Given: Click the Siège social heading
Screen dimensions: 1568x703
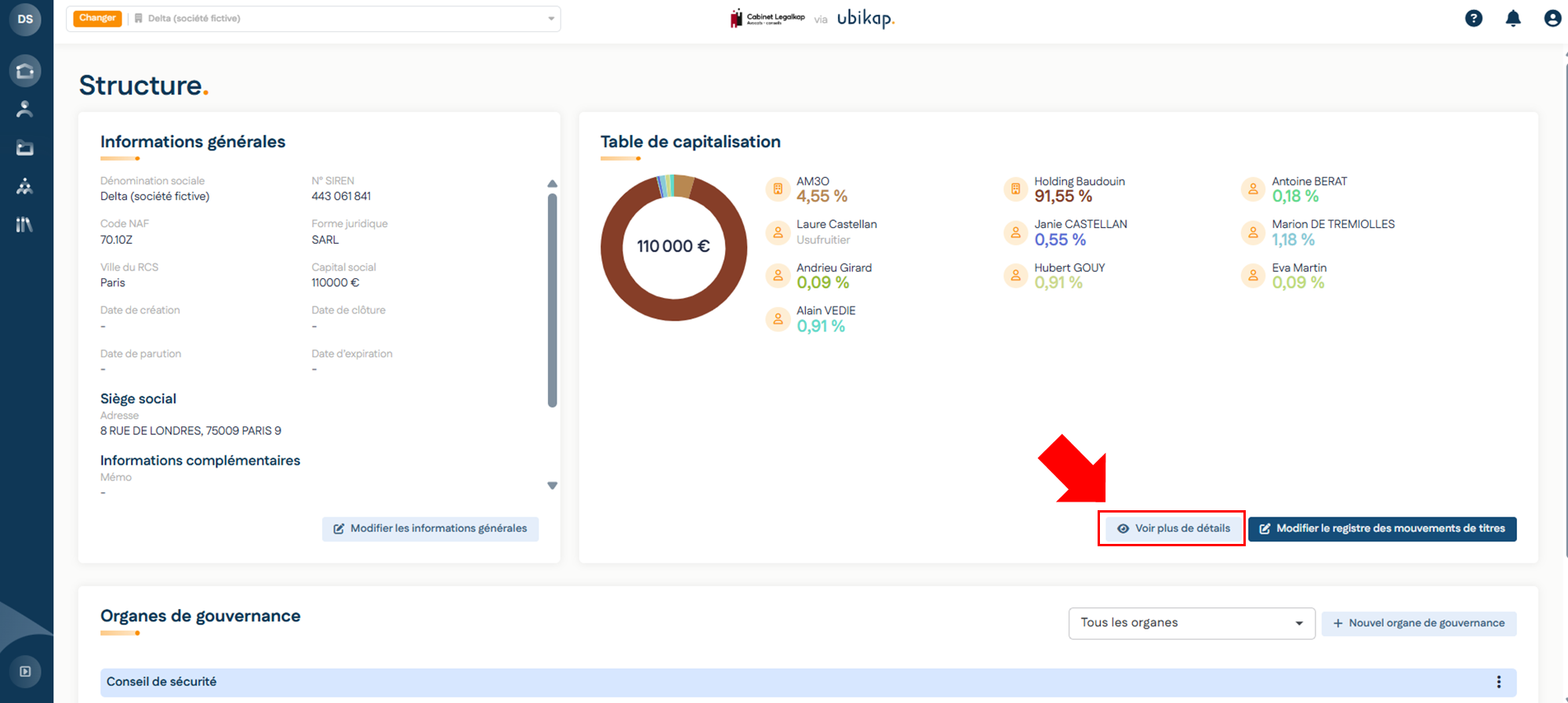Looking at the screenshot, I should [138, 399].
